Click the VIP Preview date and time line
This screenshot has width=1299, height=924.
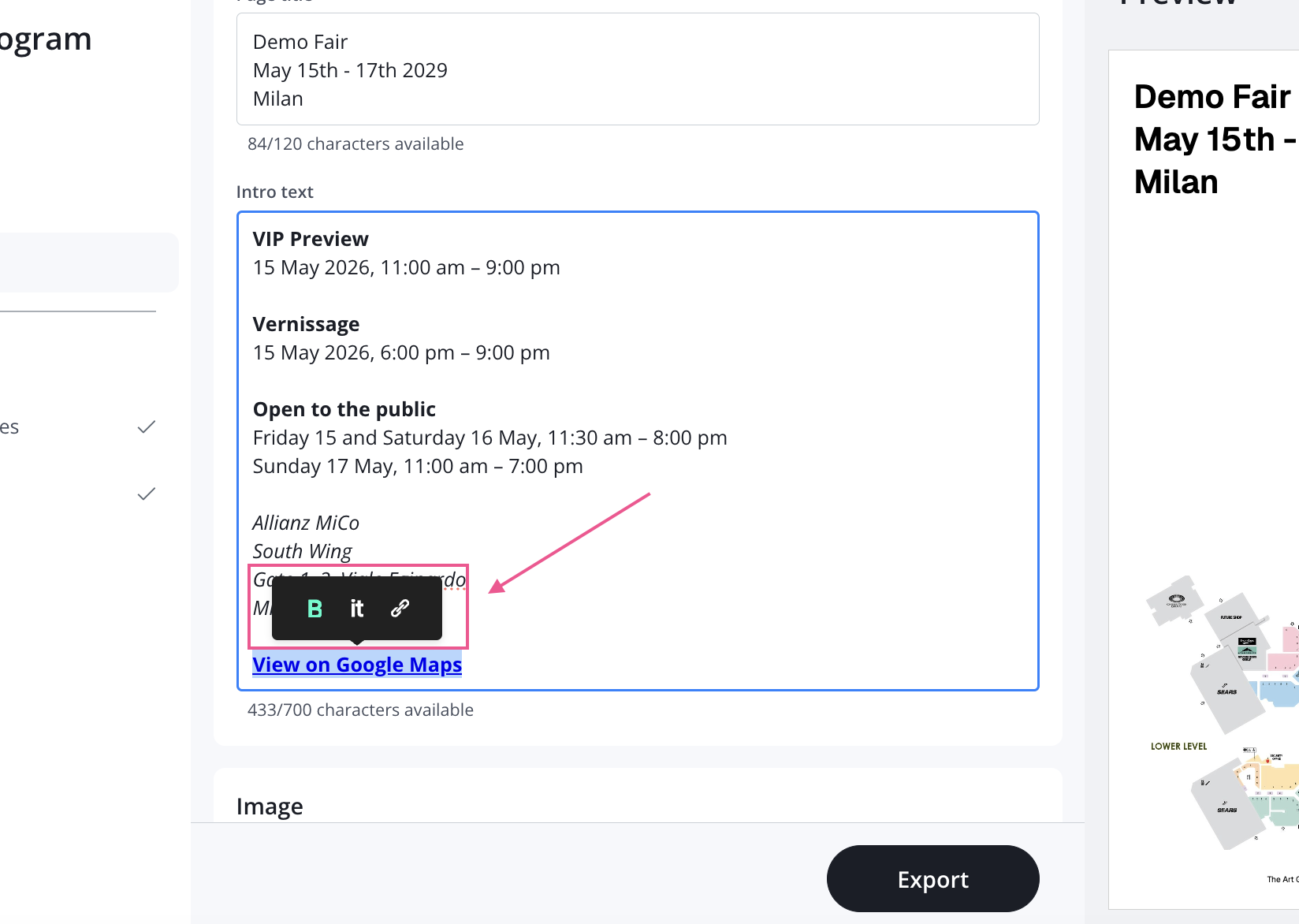tap(406, 267)
